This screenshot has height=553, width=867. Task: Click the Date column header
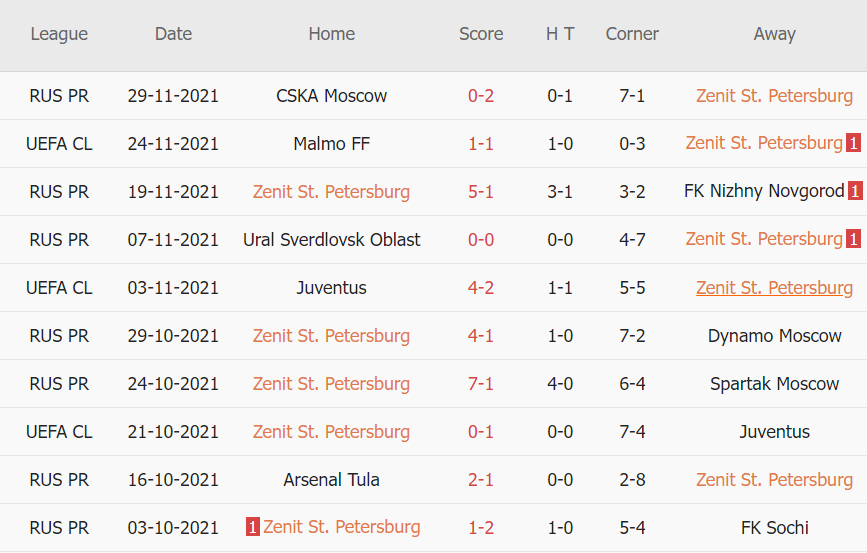tap(173, 34)
